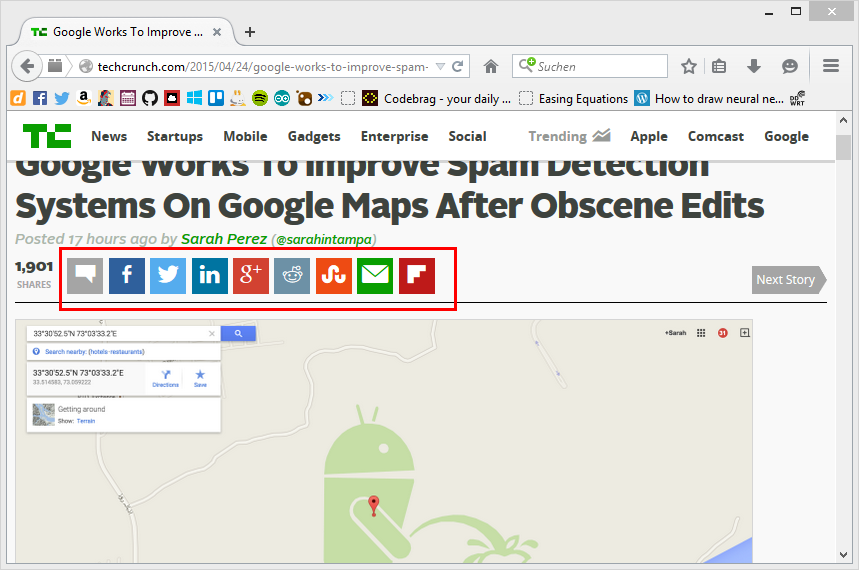Go back using the browser back arrow
This screenshot has height=570, width=859.
(26, 66)
